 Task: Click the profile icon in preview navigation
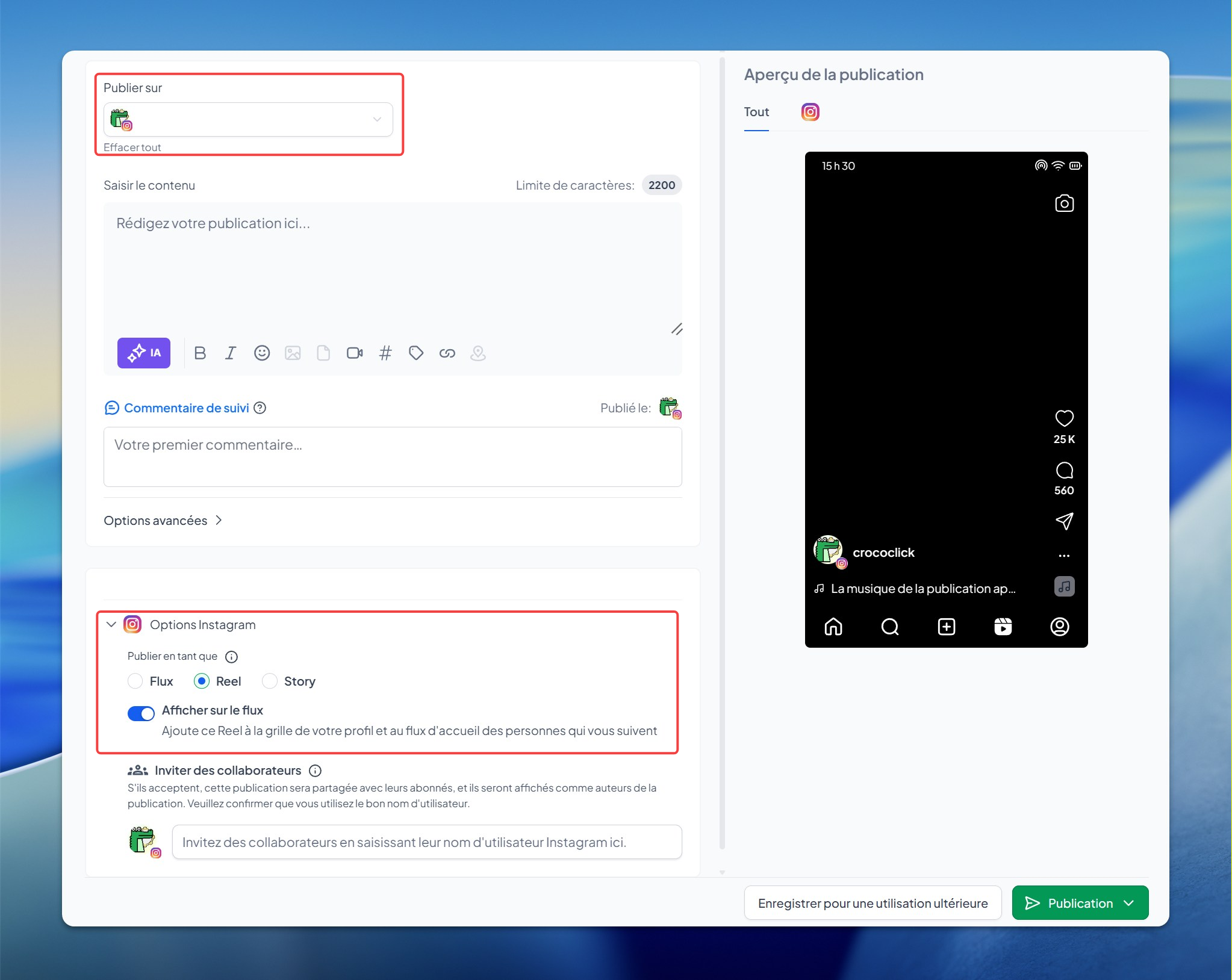1060,627
